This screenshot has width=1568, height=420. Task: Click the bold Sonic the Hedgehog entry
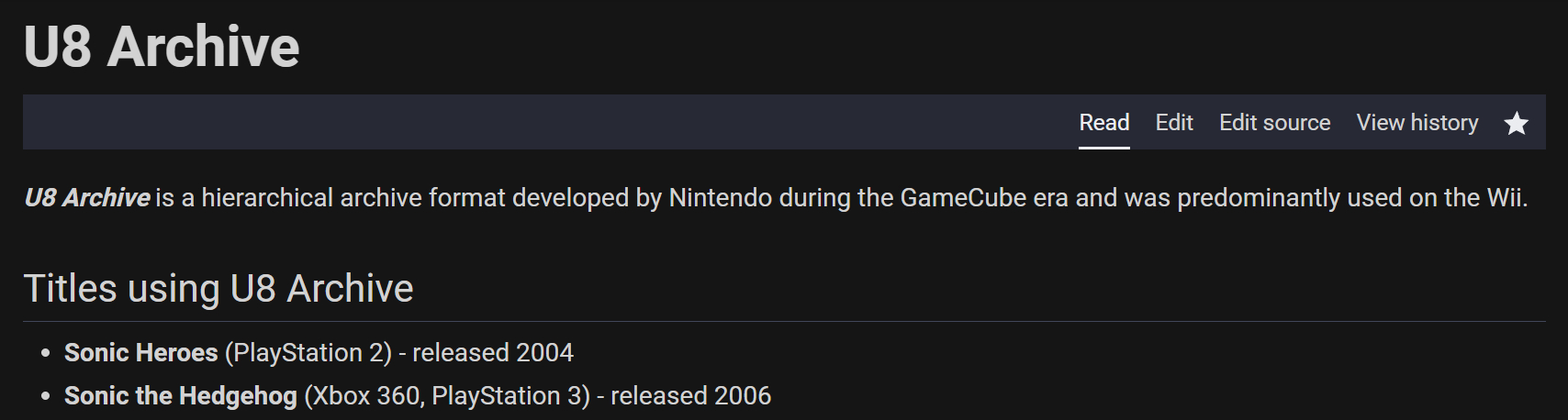[180, 396]
